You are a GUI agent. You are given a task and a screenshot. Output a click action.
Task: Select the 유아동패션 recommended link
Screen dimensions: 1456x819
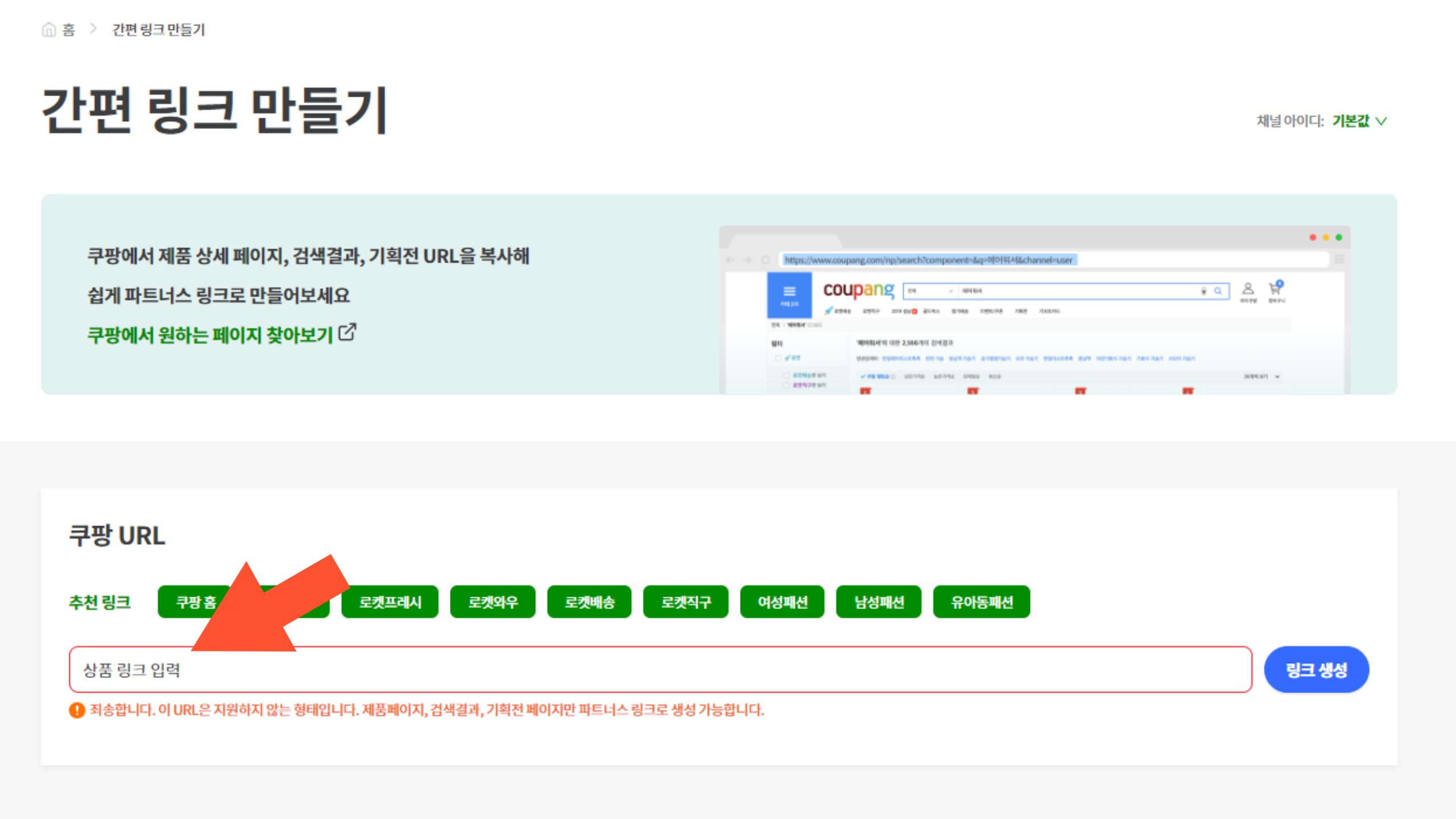pos(982,602)
